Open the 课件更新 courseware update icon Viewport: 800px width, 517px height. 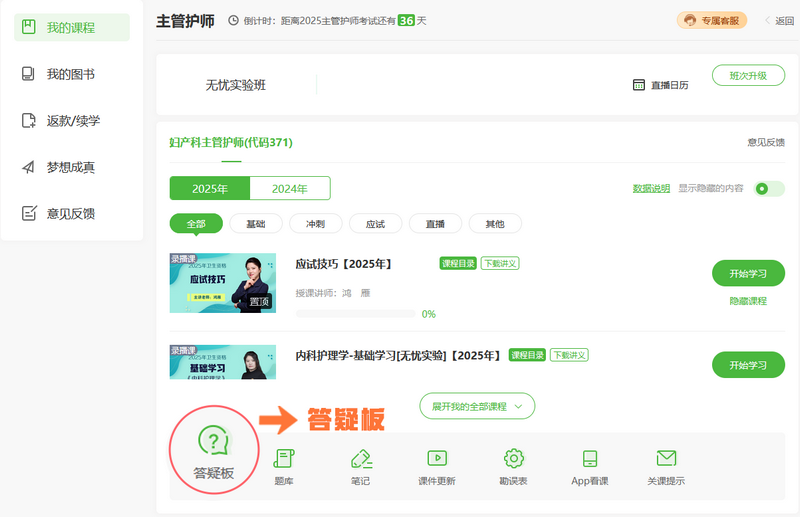click(x=436, y=459)
